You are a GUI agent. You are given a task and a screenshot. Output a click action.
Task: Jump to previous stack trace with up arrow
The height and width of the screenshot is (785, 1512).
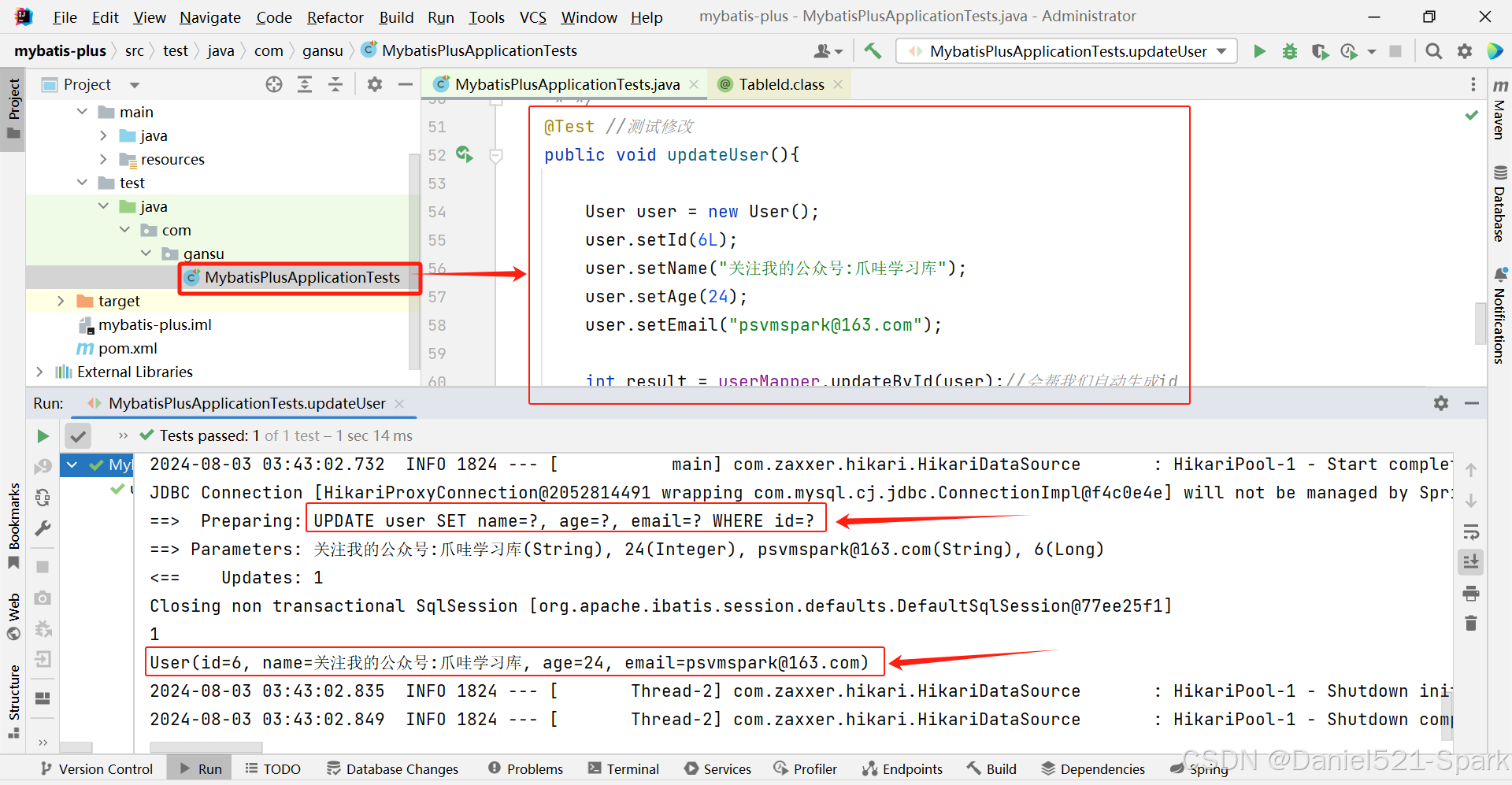pyautogui.click(x=1470, y=470)
